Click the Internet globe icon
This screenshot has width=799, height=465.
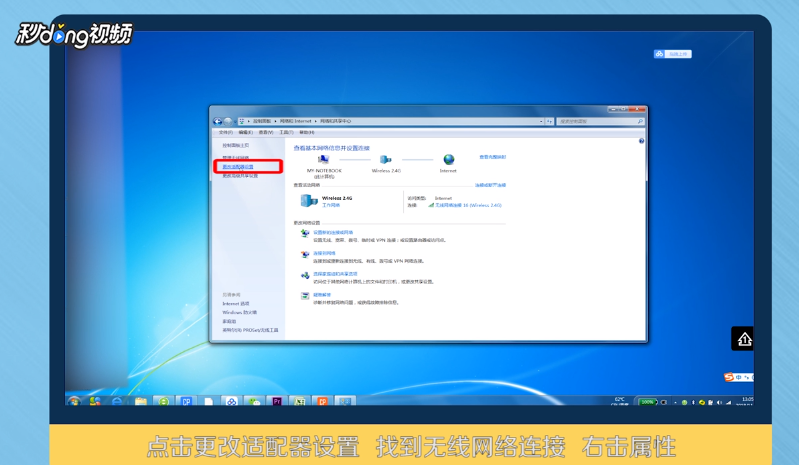448,160
